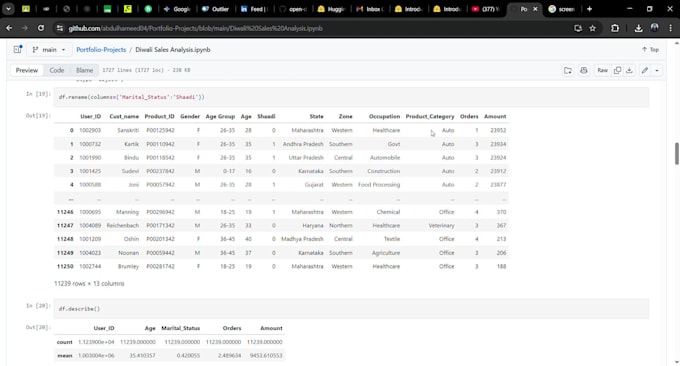Screen dimensions: 680x366
Task: Click the Gujarat state cell
Action: pos(314,185)
